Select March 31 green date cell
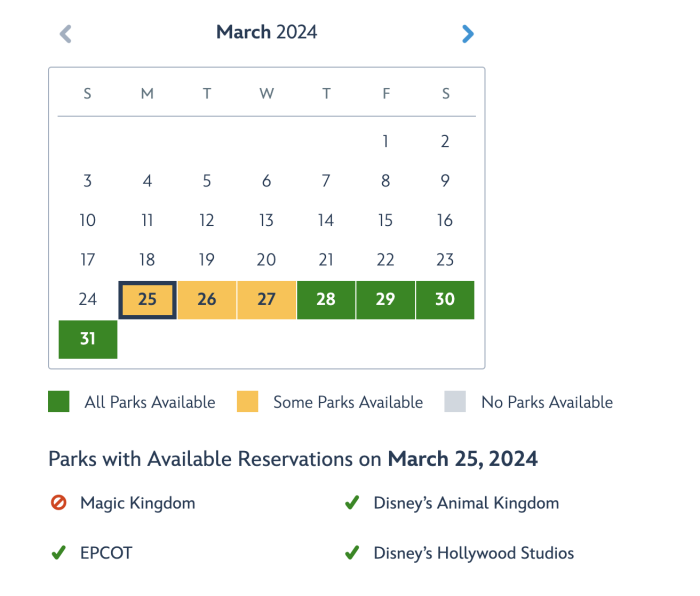Screen dimensions: 700x596 coord(88,339)
